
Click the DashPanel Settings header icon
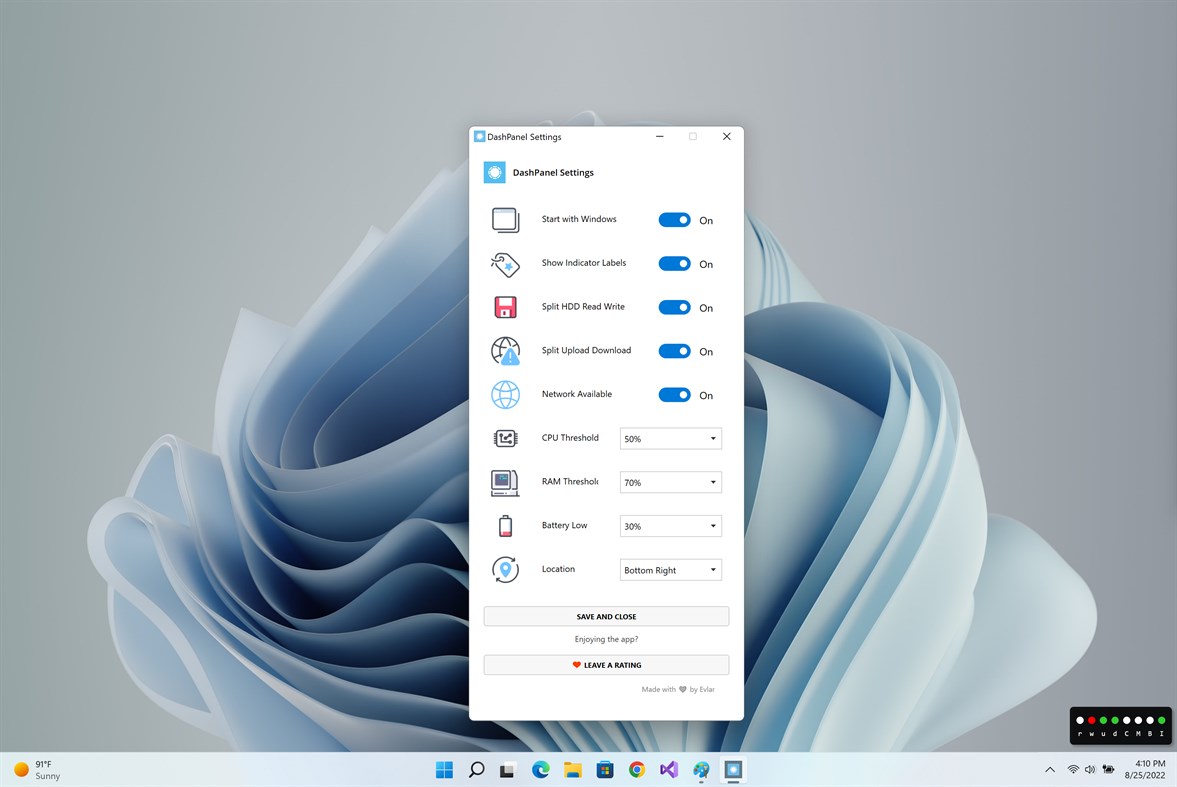pyautogui.click(x=493, y=171)
